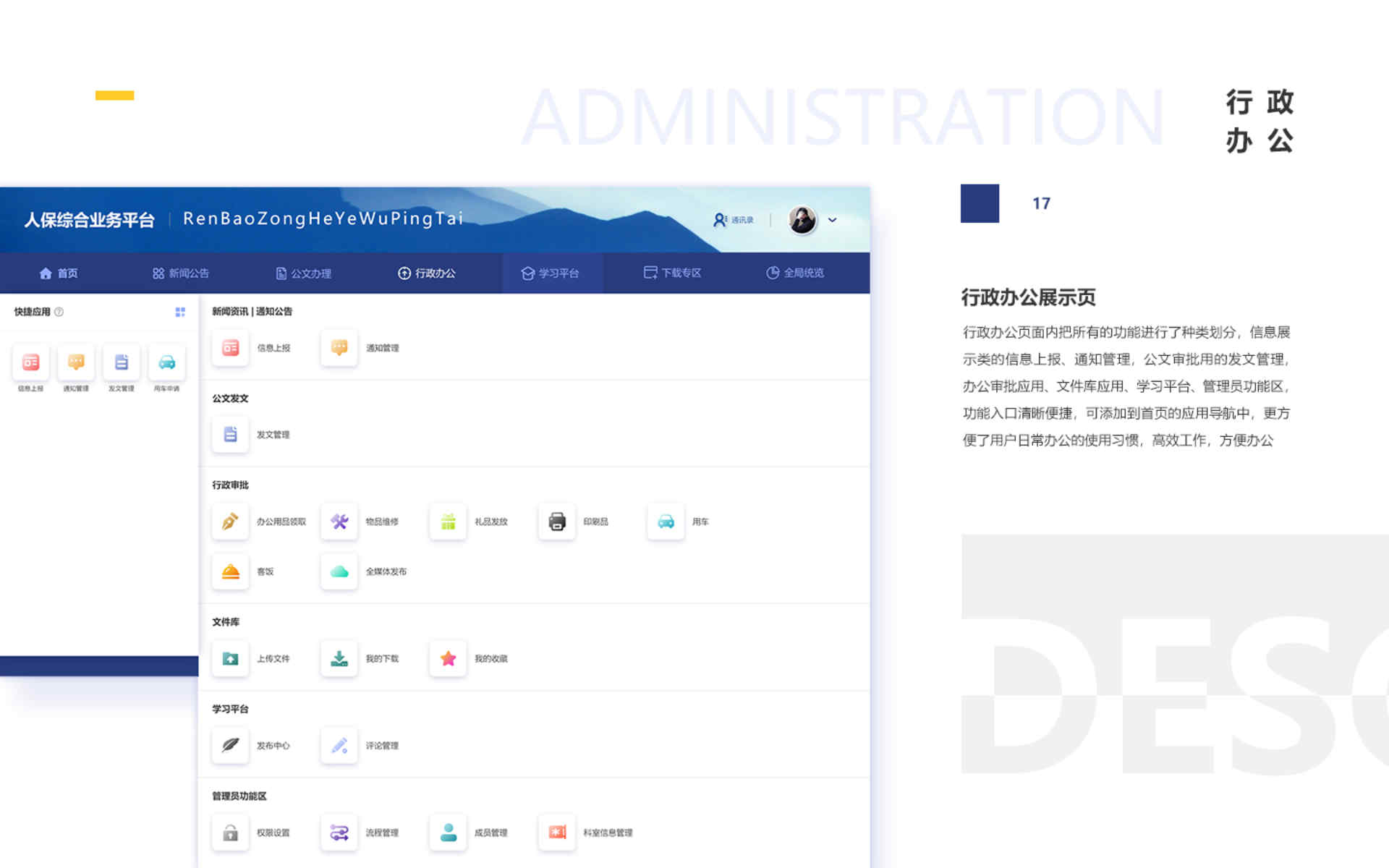Screen dimensions: 1389x868
Task: Click the 我的下载 download icon
Action: (339, 658)
